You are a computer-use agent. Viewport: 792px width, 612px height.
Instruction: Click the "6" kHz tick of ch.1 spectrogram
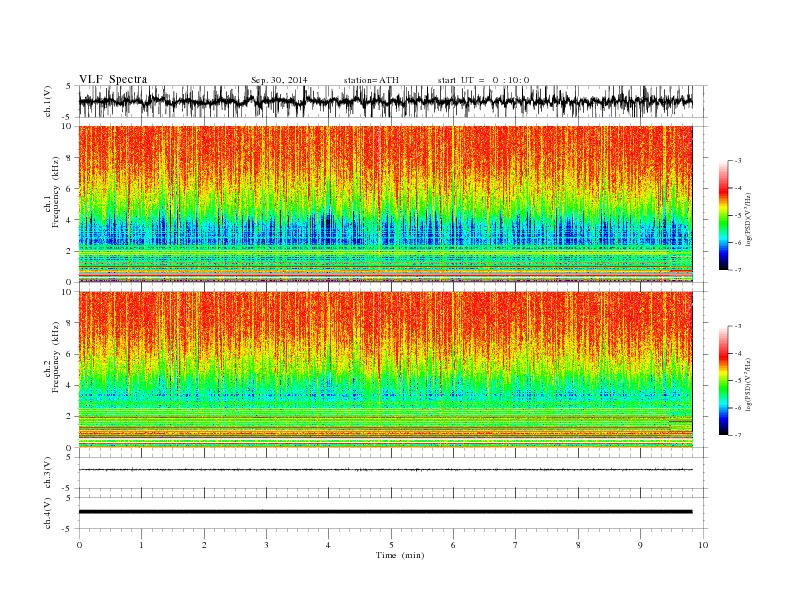coord(70,189)
